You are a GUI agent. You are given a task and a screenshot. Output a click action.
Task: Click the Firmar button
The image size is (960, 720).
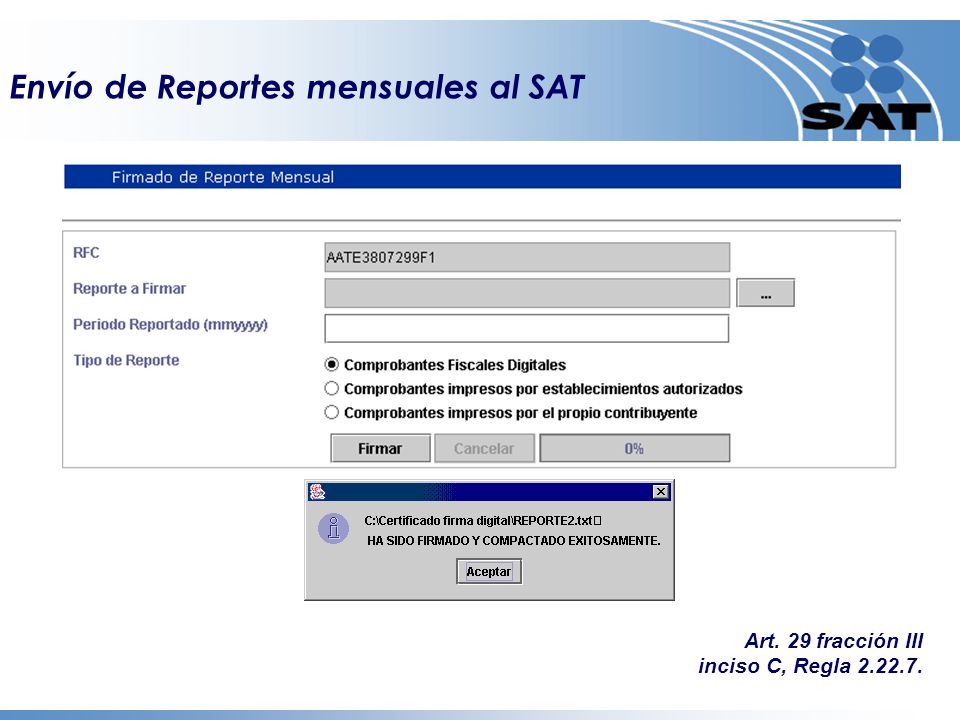380,448
